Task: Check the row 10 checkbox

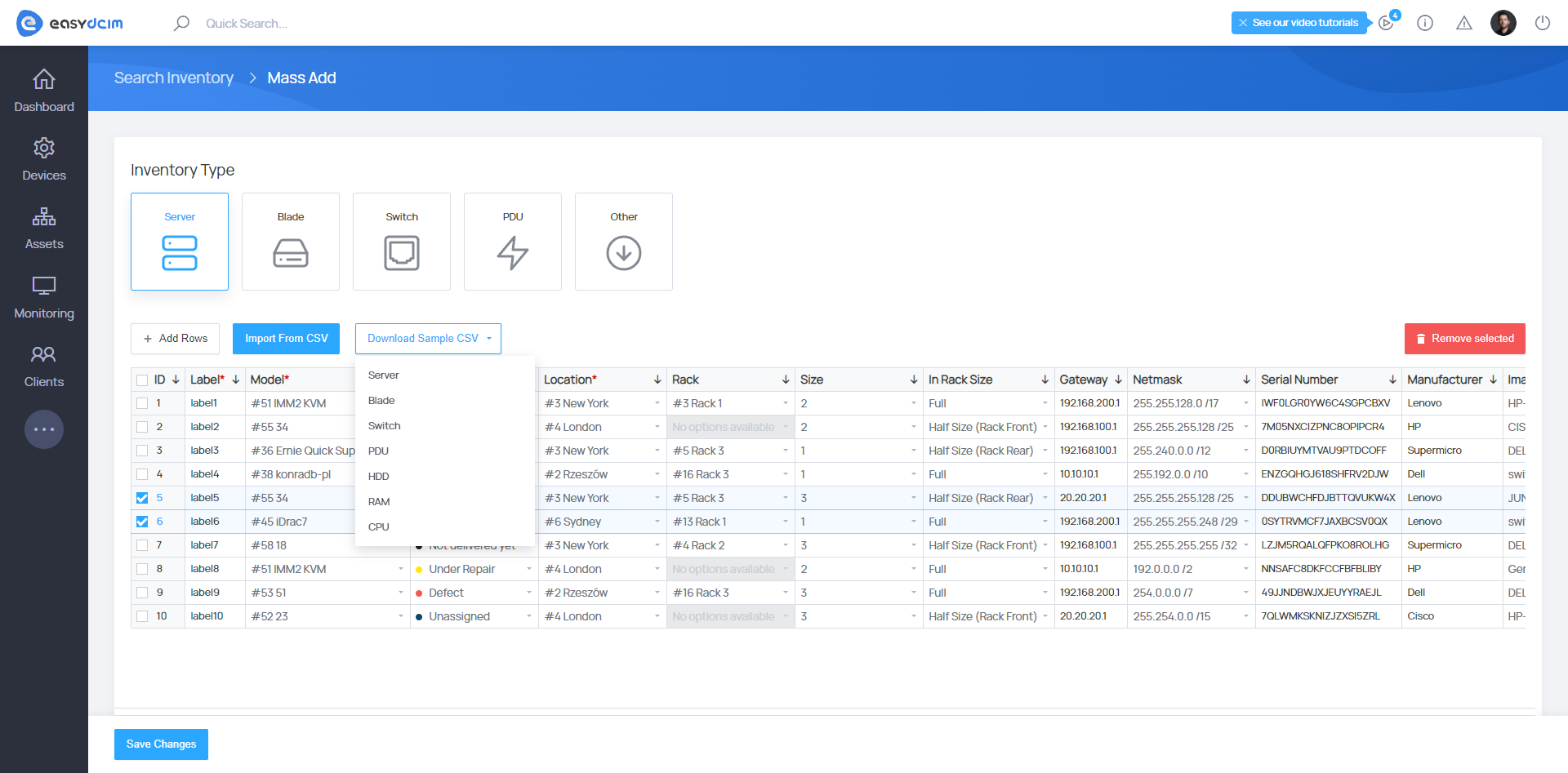Action: tap(142, 616)
